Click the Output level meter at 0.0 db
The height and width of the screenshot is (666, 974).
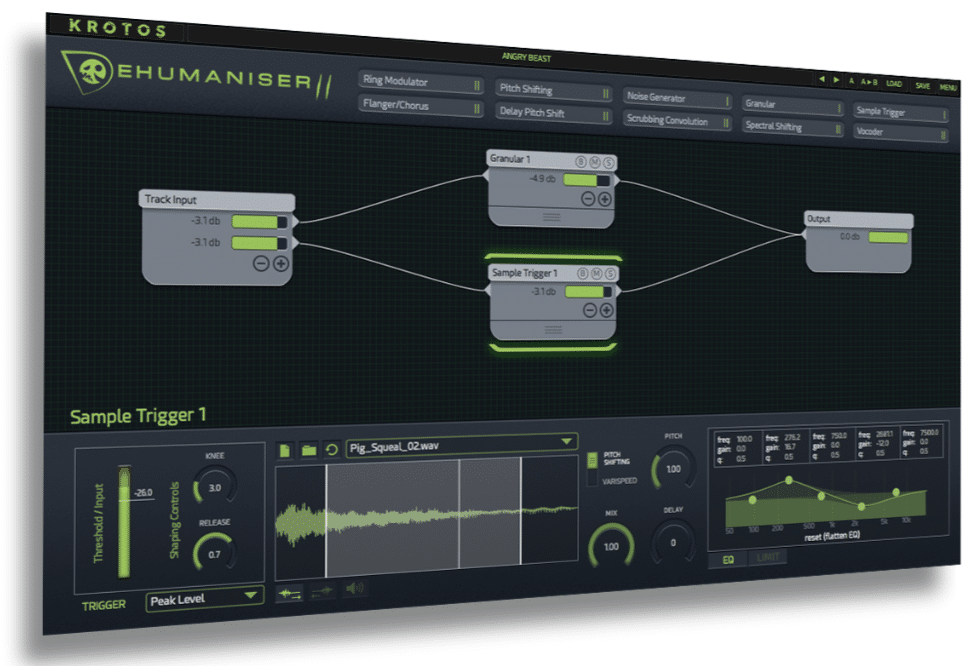(x=888, y=237)
